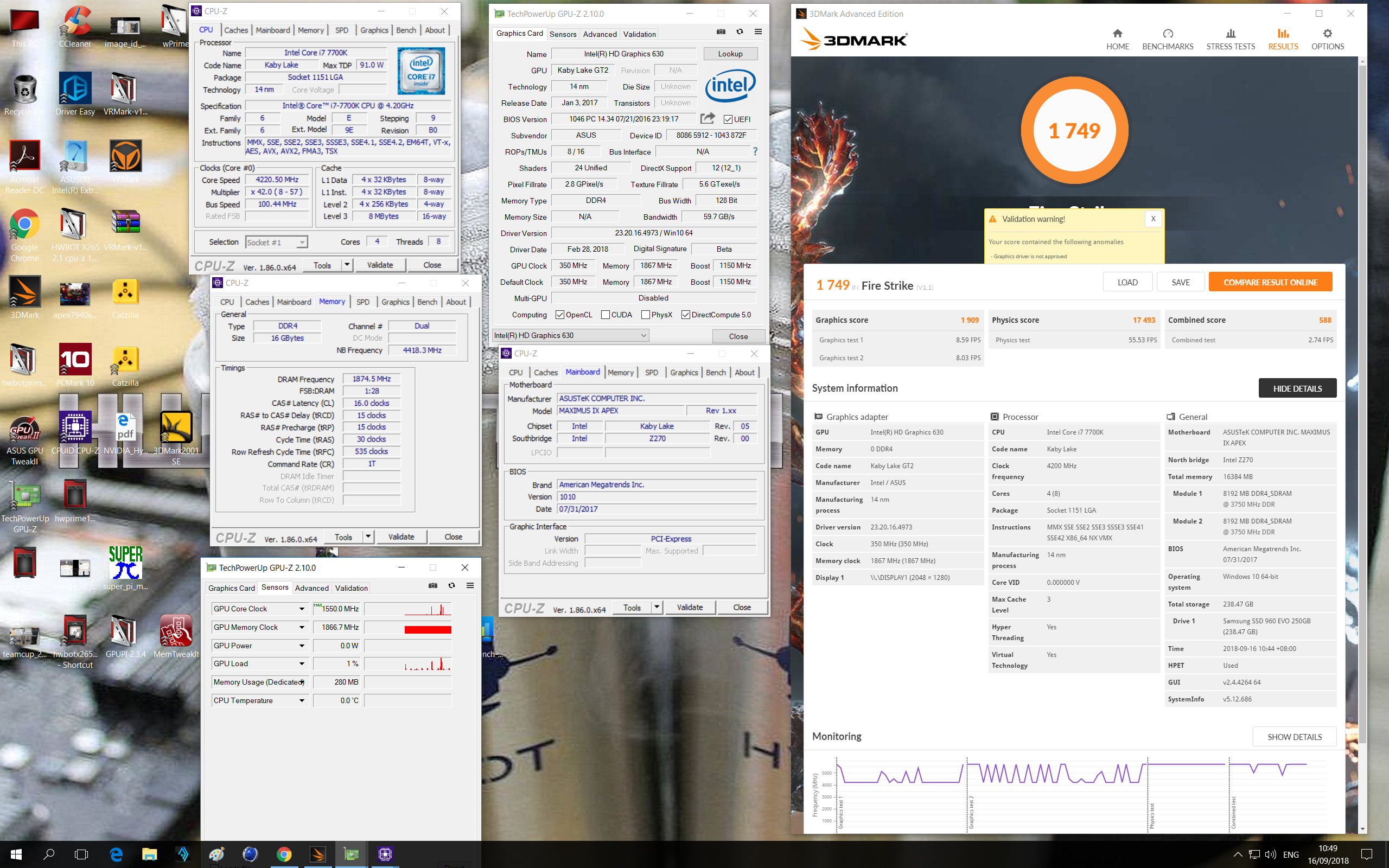Toggle the UEFI checkbox in GPU-Z

pos(728,119)
